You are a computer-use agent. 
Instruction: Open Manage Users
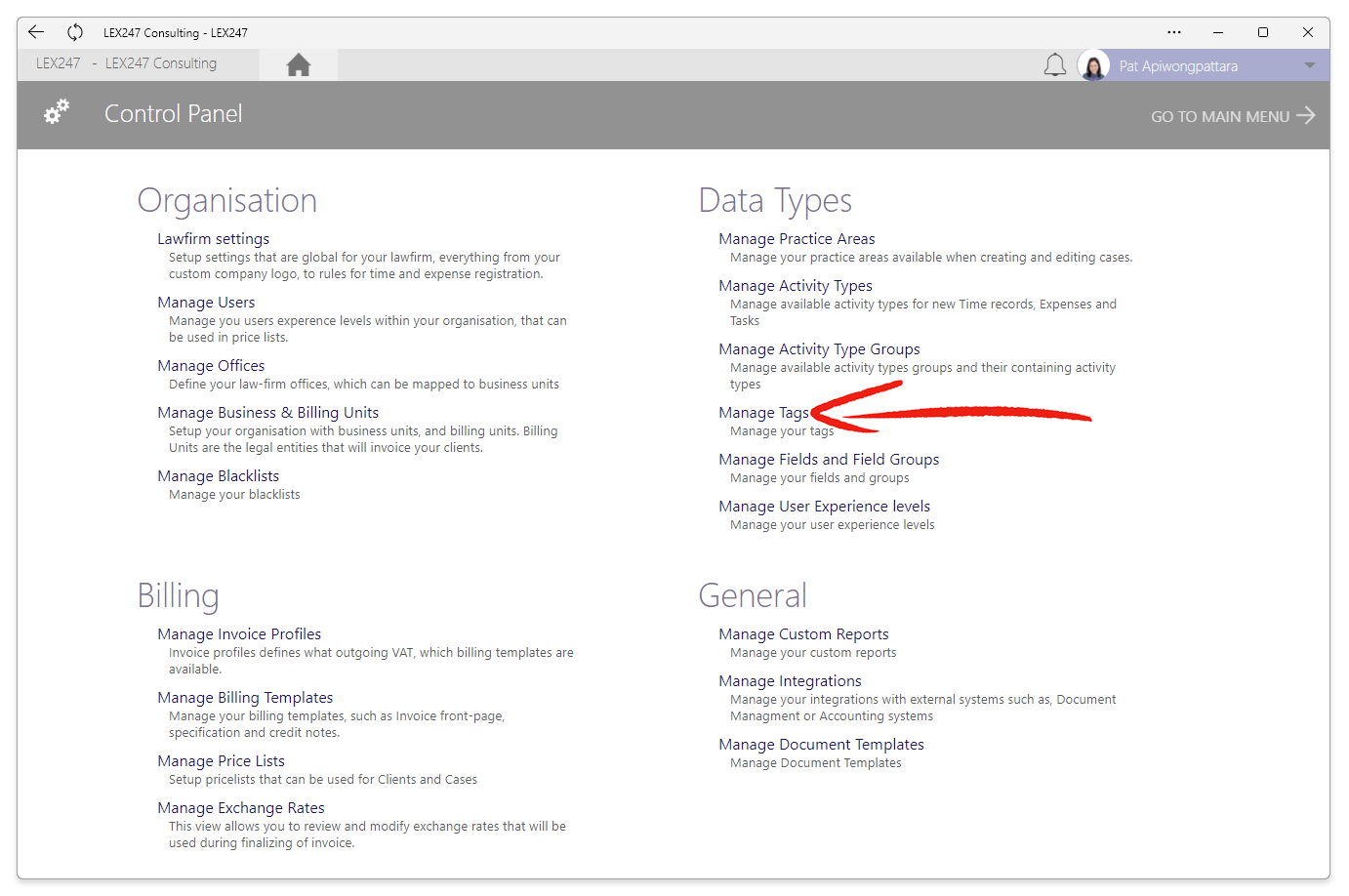[206, 303]
